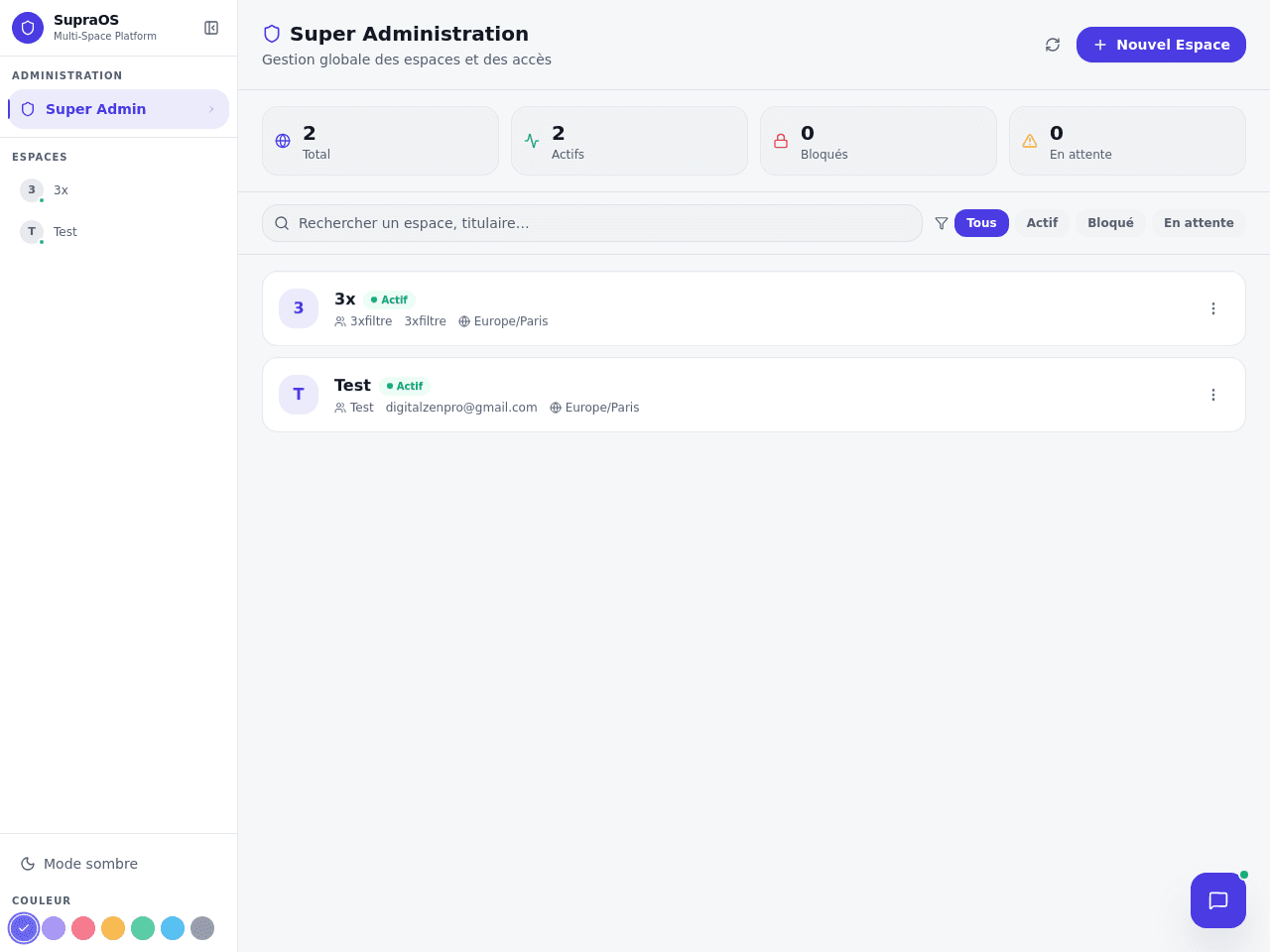
Task: Click the Total stat card
Action: point(380,141)
